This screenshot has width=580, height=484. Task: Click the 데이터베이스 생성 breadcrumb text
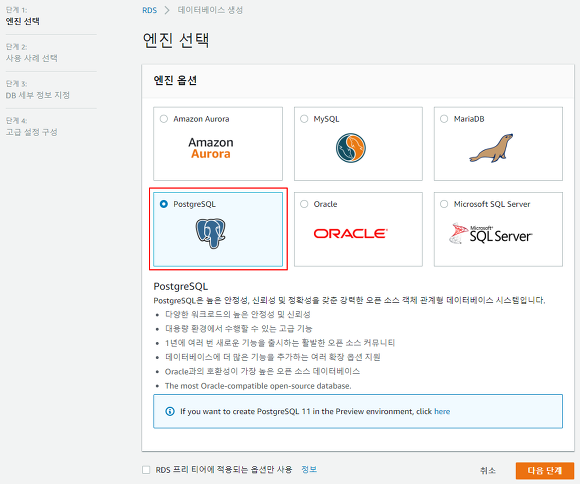[x=210, y=10]
